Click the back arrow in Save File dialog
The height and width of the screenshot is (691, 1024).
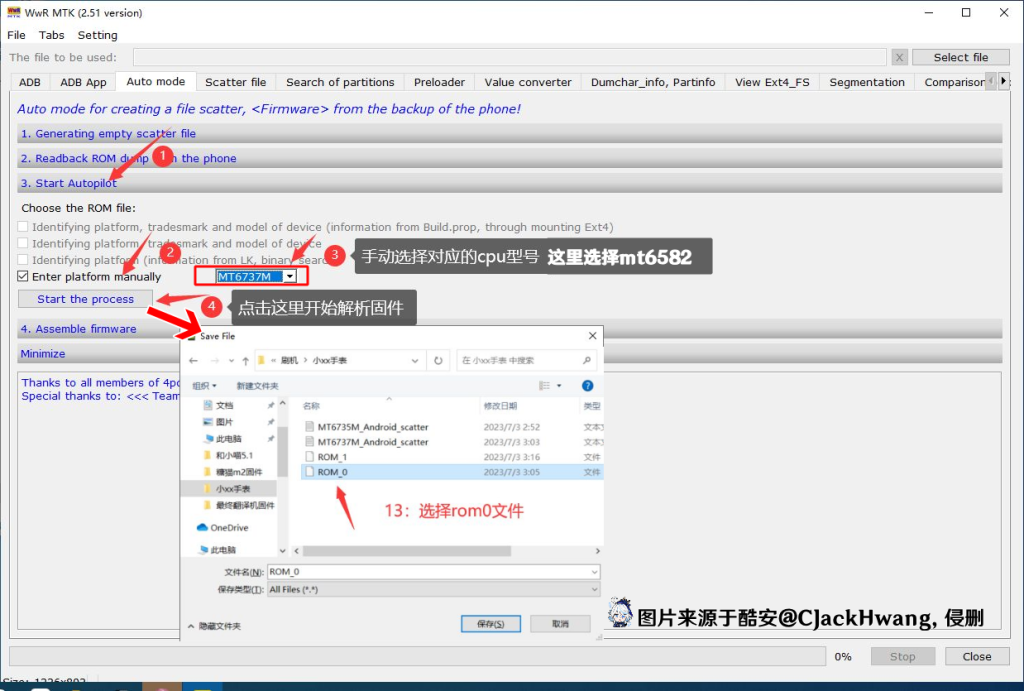pyautogui.click(x=193, y=360)
